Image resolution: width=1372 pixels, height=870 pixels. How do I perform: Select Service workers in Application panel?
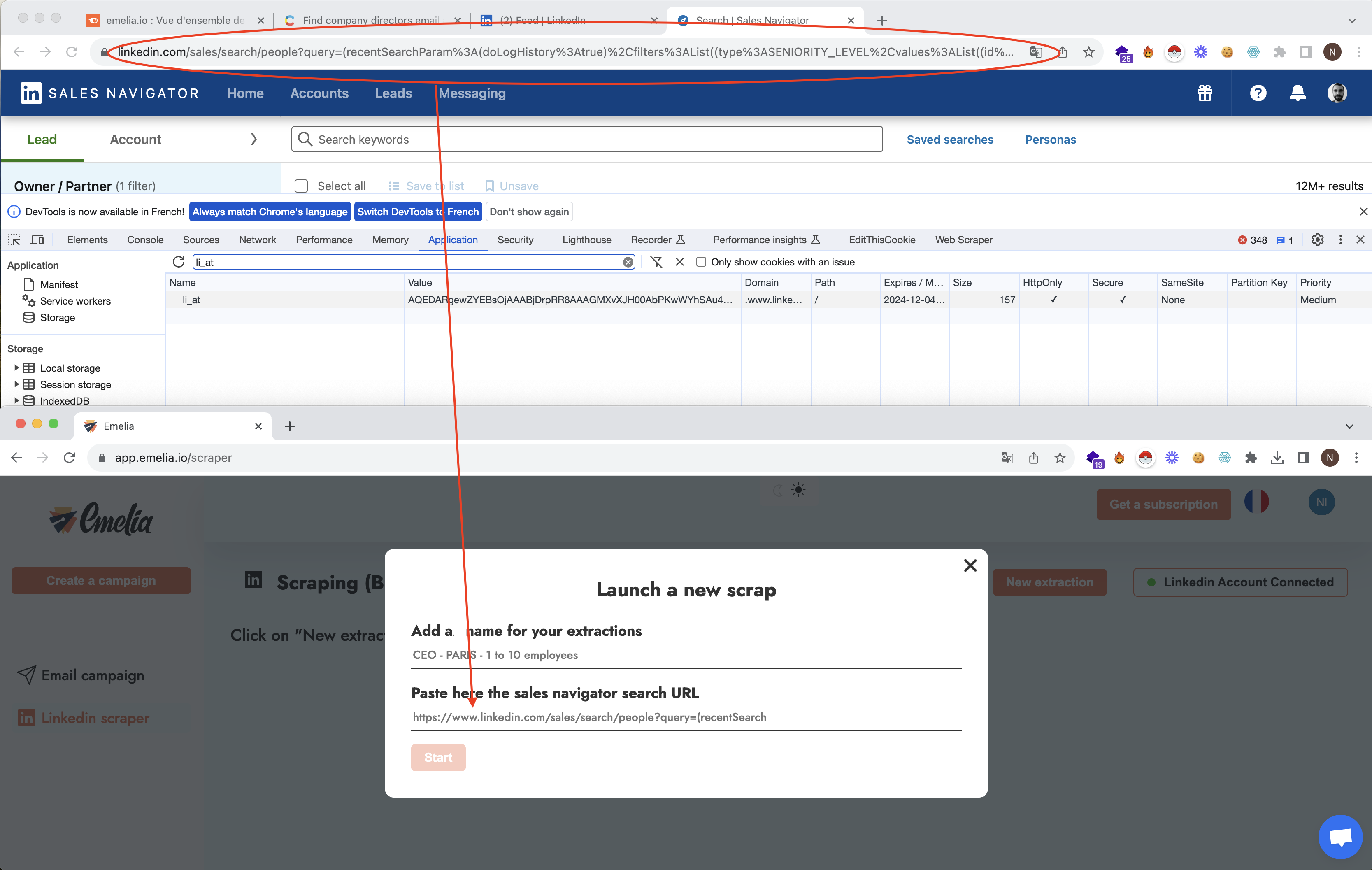pos(75,301)
